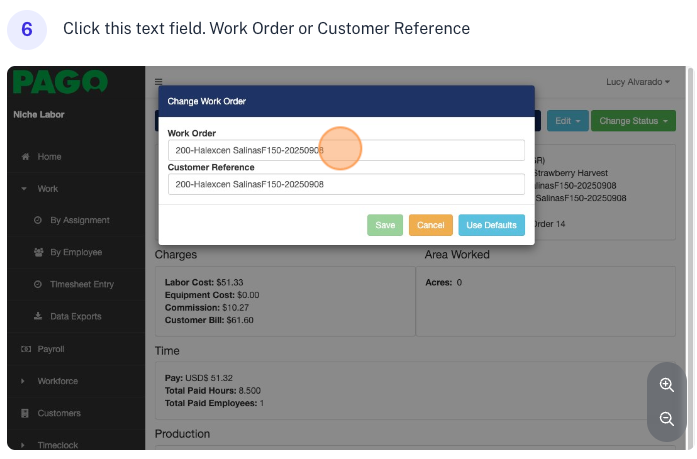Expand the Timeclock section
The width and height of the screenshot is (697, 459).
[x=24, y=445]
